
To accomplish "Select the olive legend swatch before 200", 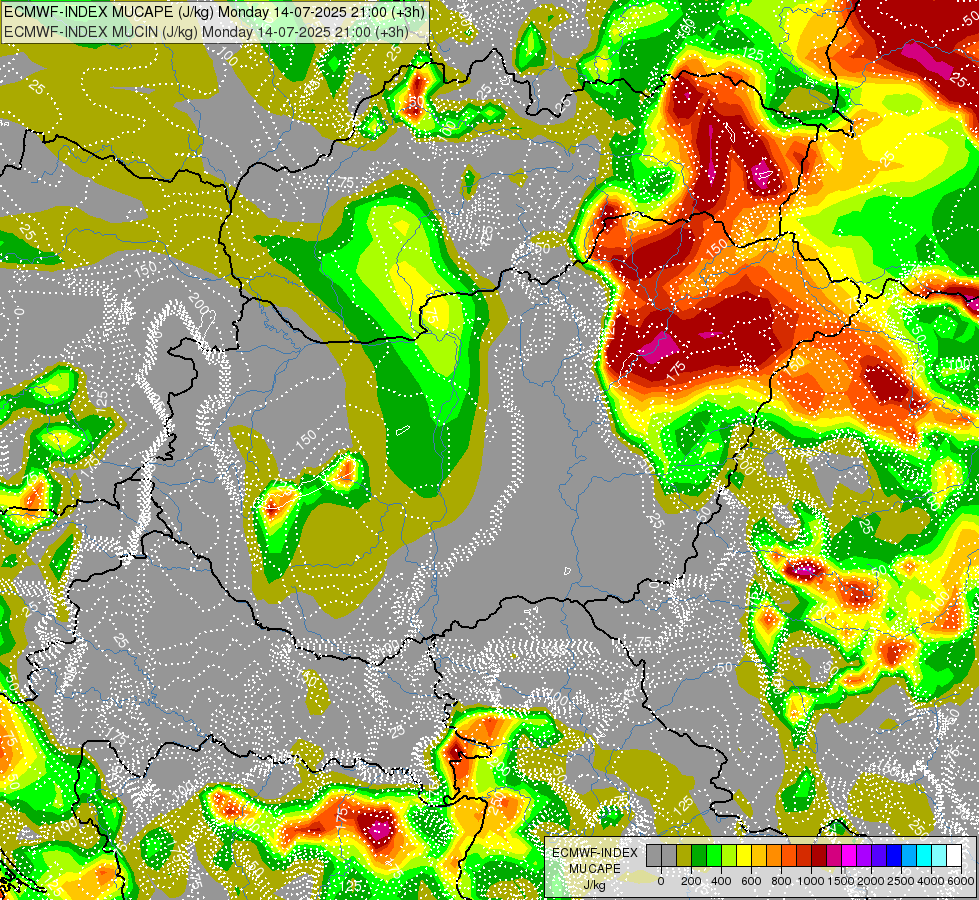I will 684,856.
